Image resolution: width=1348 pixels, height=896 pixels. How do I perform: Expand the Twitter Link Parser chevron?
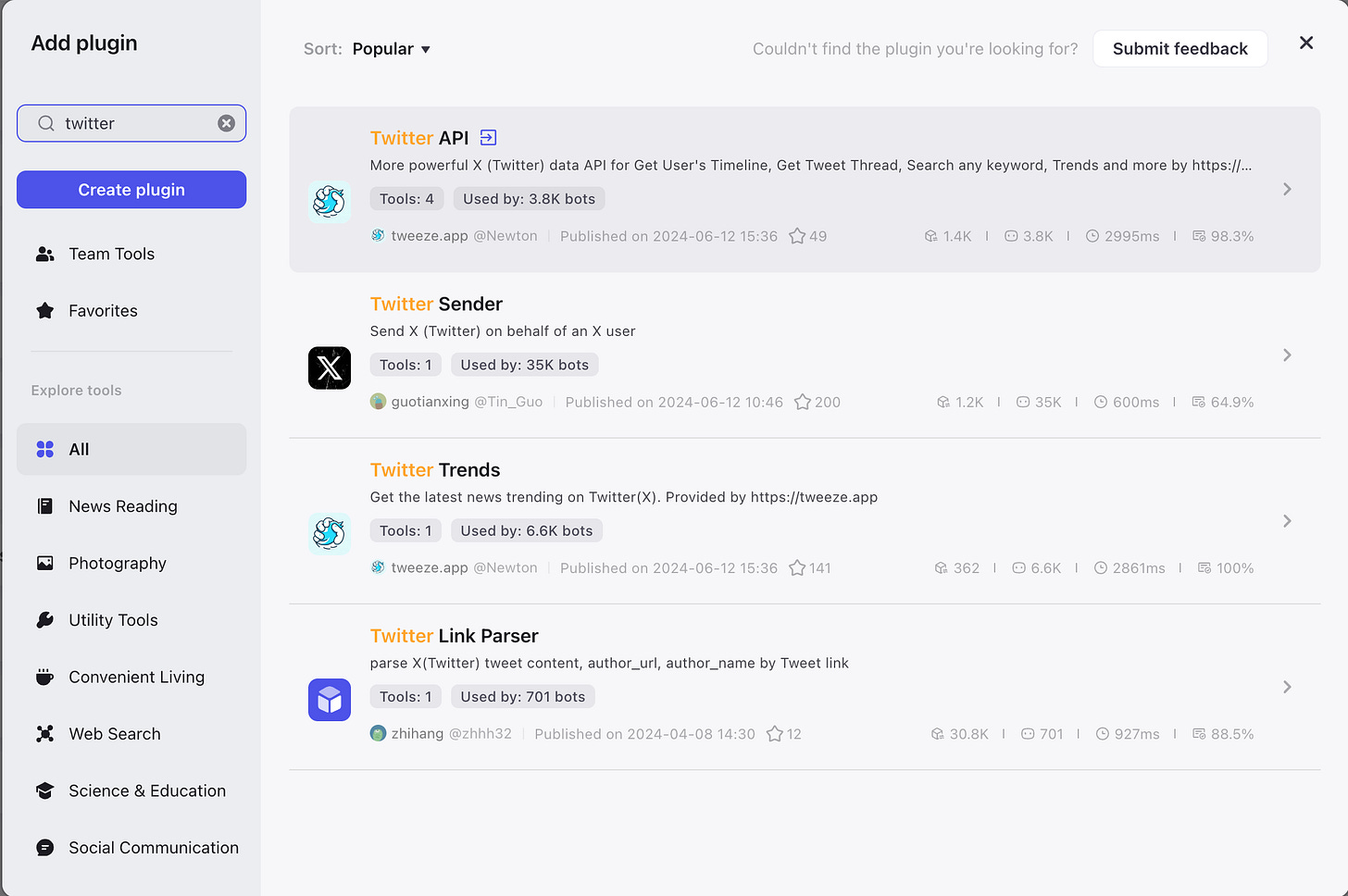[1287, 687]
